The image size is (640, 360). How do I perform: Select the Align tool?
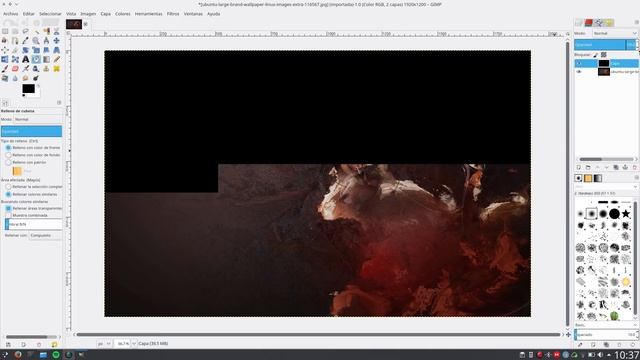[x=5, y=50]
